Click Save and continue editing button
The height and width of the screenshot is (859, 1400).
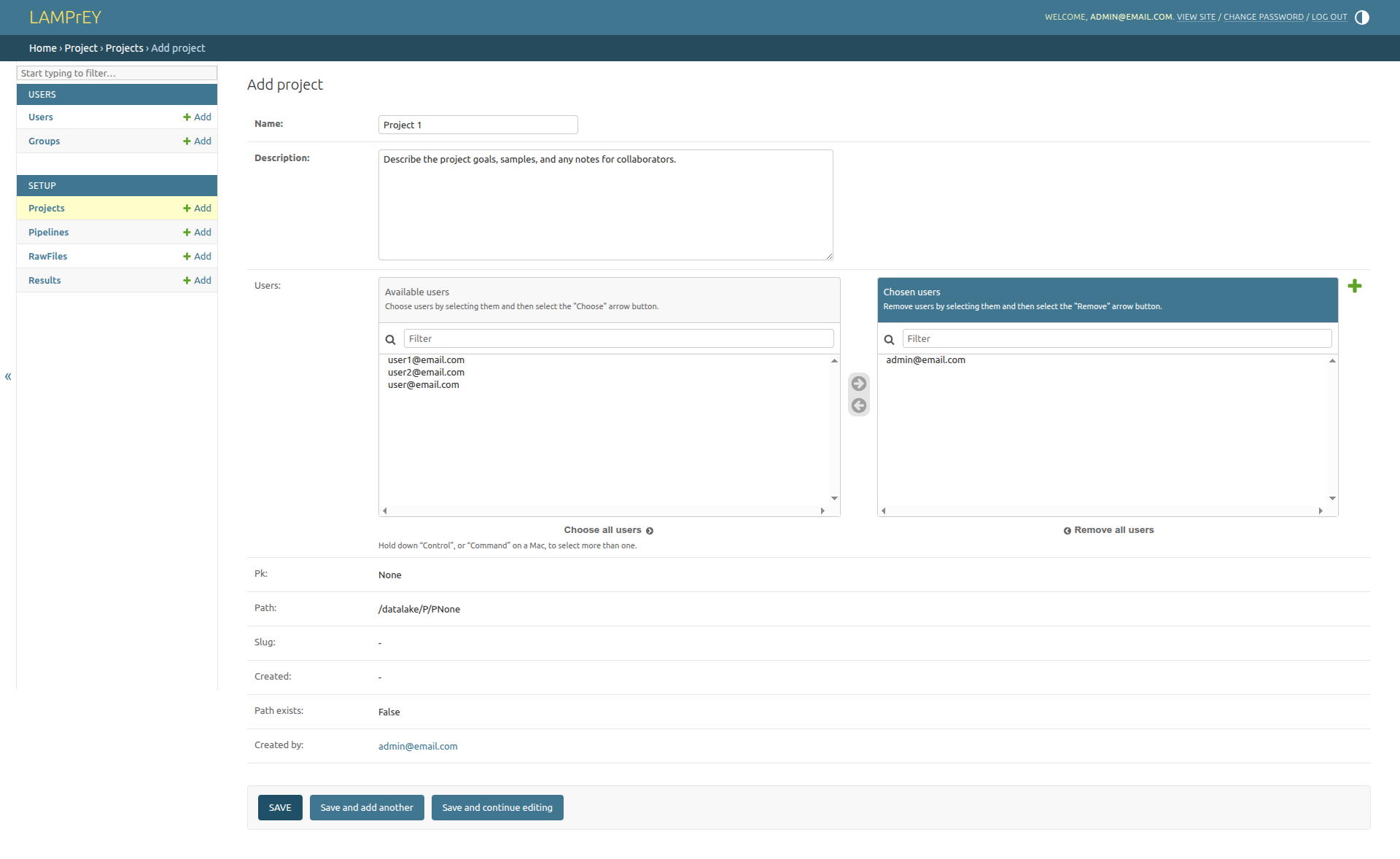click(497, 807)
